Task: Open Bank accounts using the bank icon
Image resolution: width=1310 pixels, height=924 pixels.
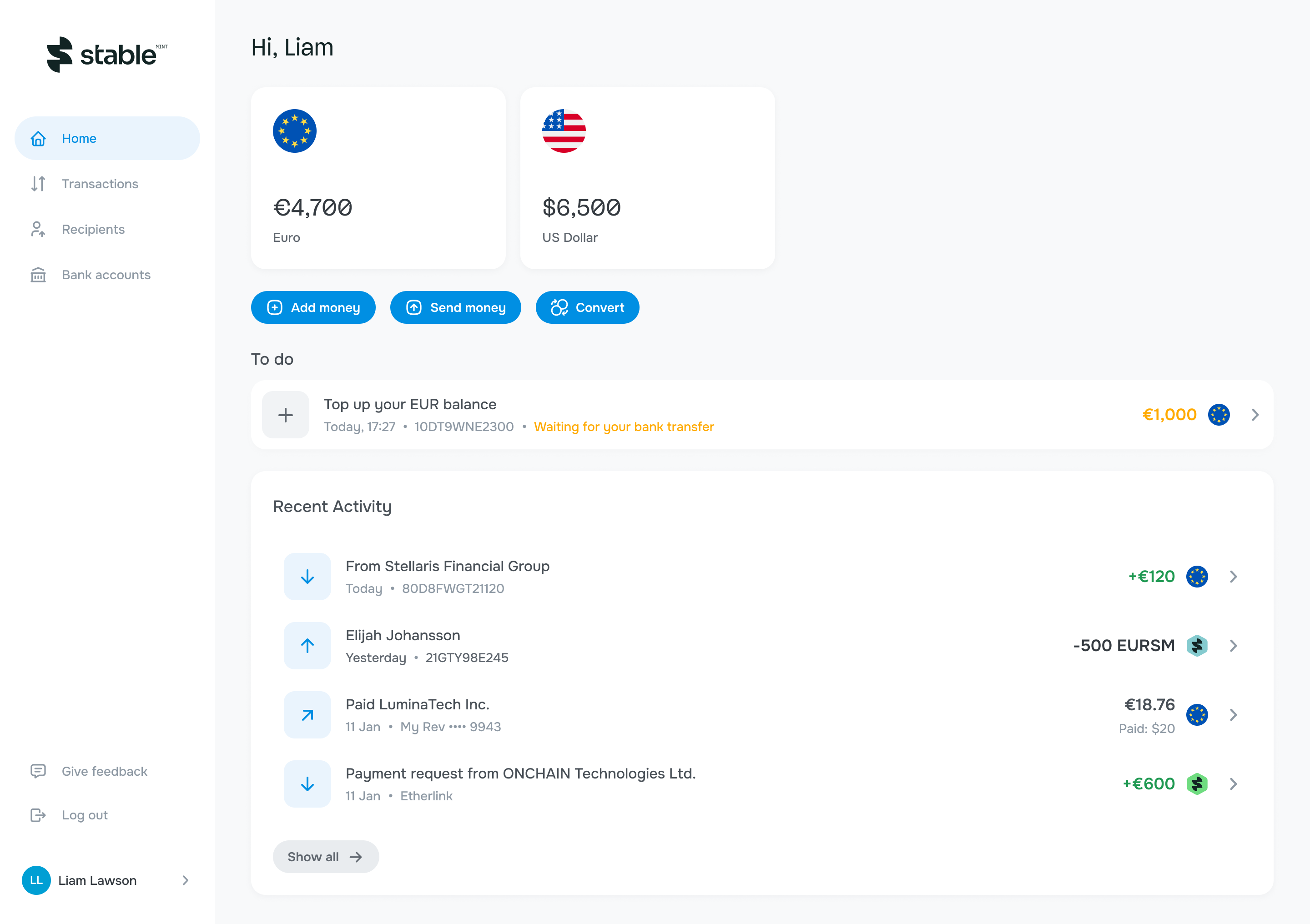Action: (38, 275)
